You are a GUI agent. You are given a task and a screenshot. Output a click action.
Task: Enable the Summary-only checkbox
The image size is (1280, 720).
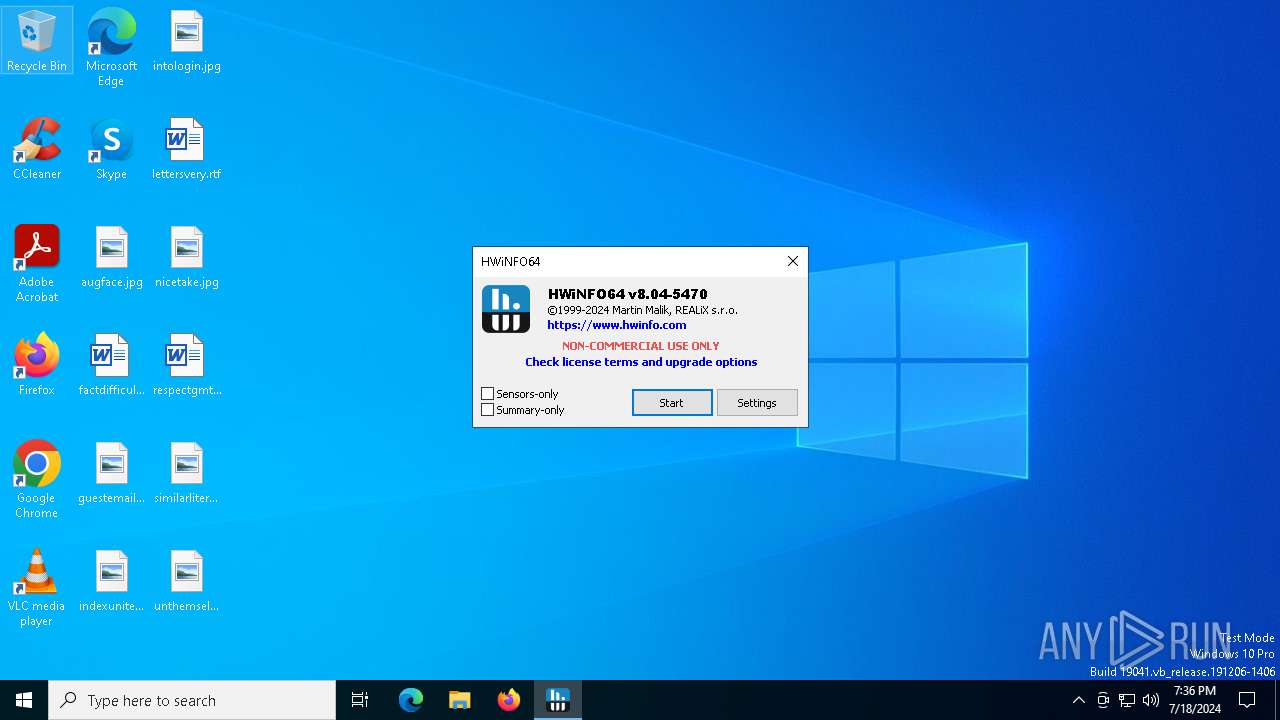(488, 410)
